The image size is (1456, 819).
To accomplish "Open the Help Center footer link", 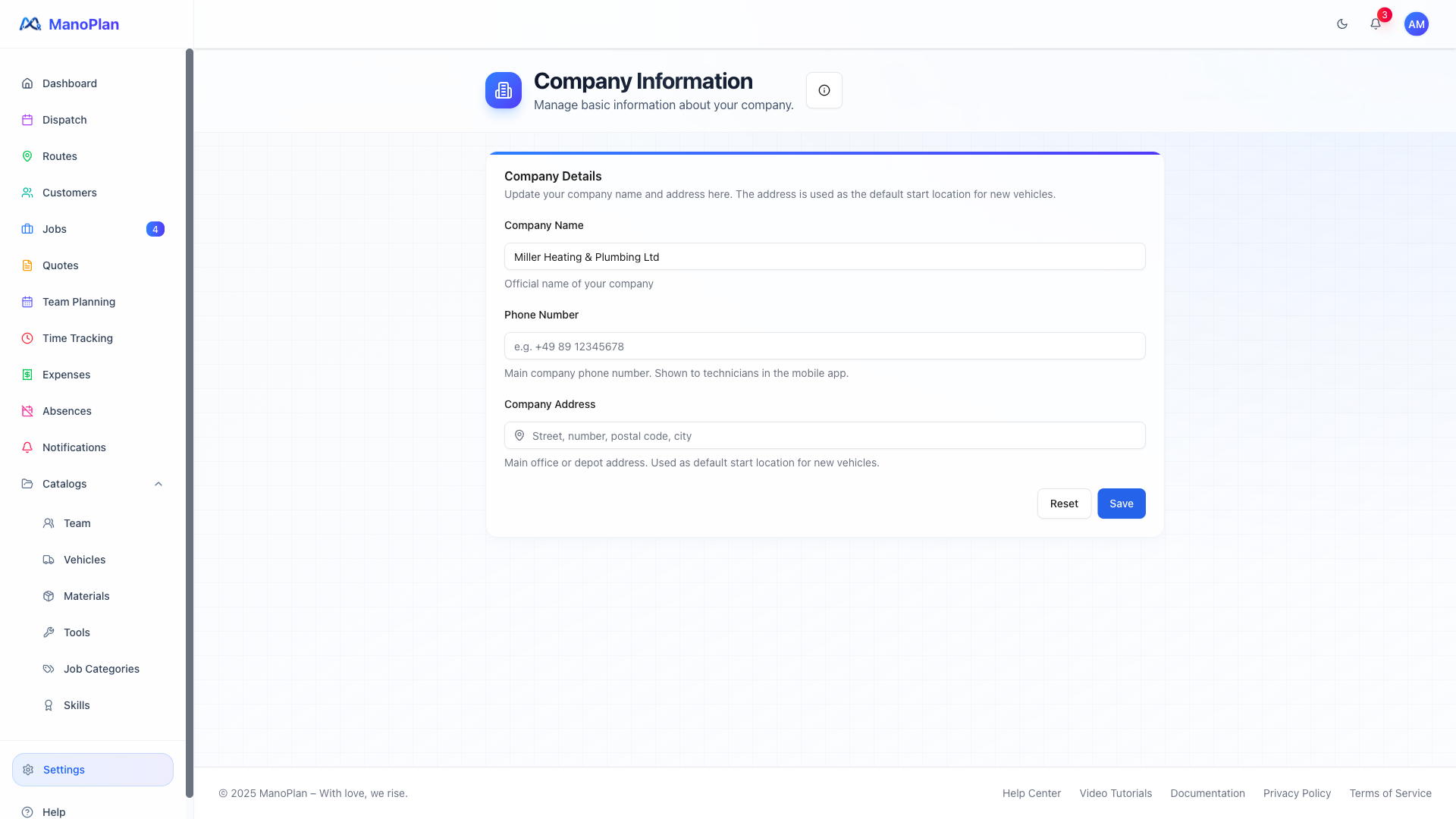I will [1031, 793].
